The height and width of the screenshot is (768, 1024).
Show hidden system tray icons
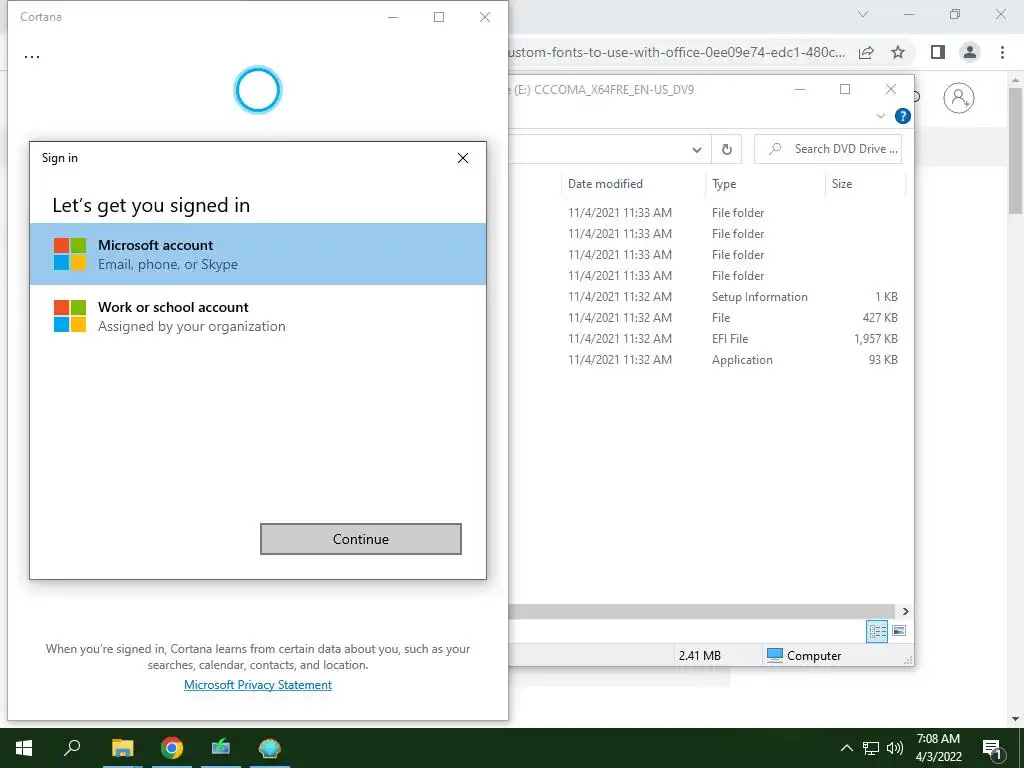[x=846, y=748]
